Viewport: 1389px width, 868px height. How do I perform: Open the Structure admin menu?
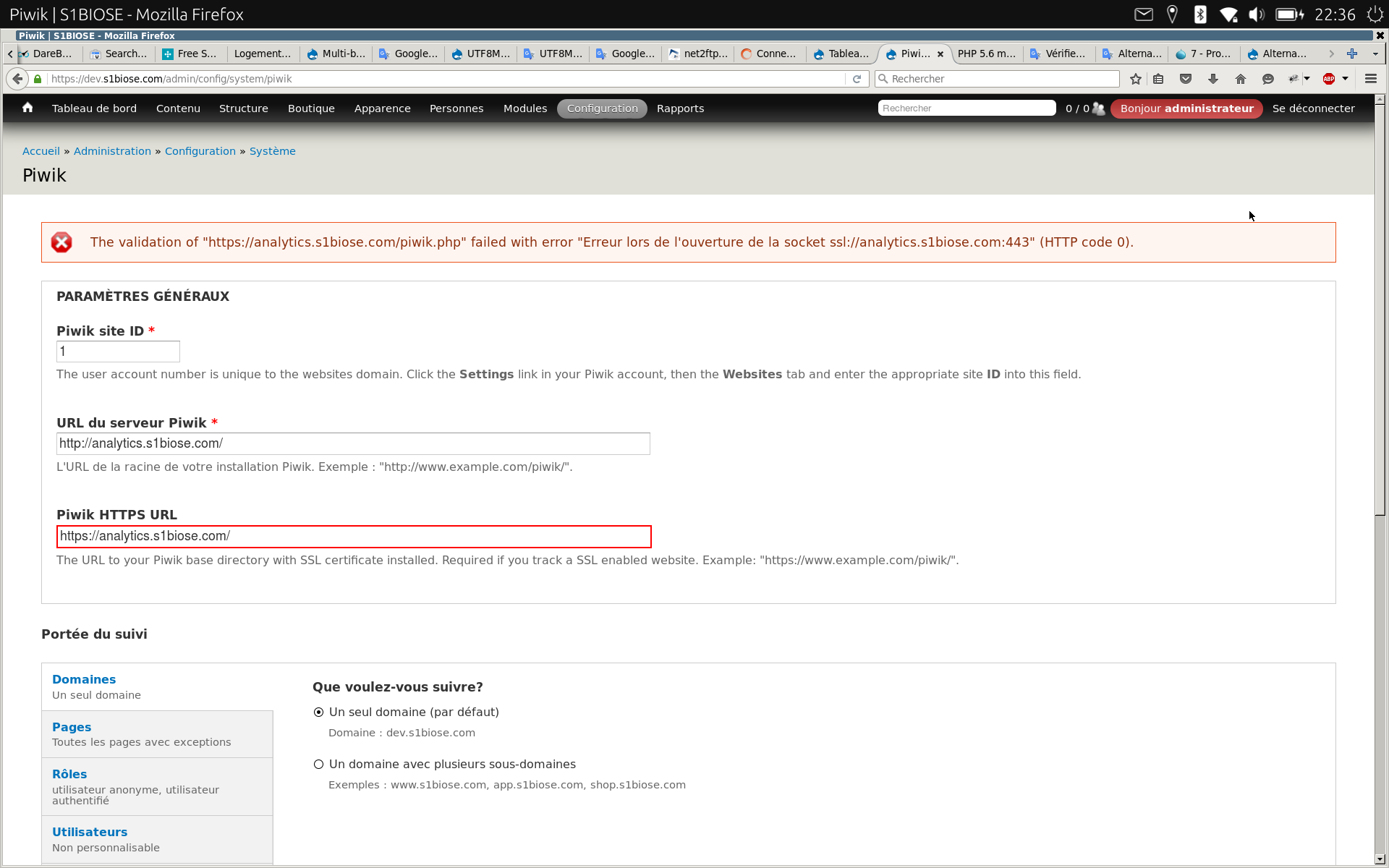pyautogui.click(x=243, y=109)
